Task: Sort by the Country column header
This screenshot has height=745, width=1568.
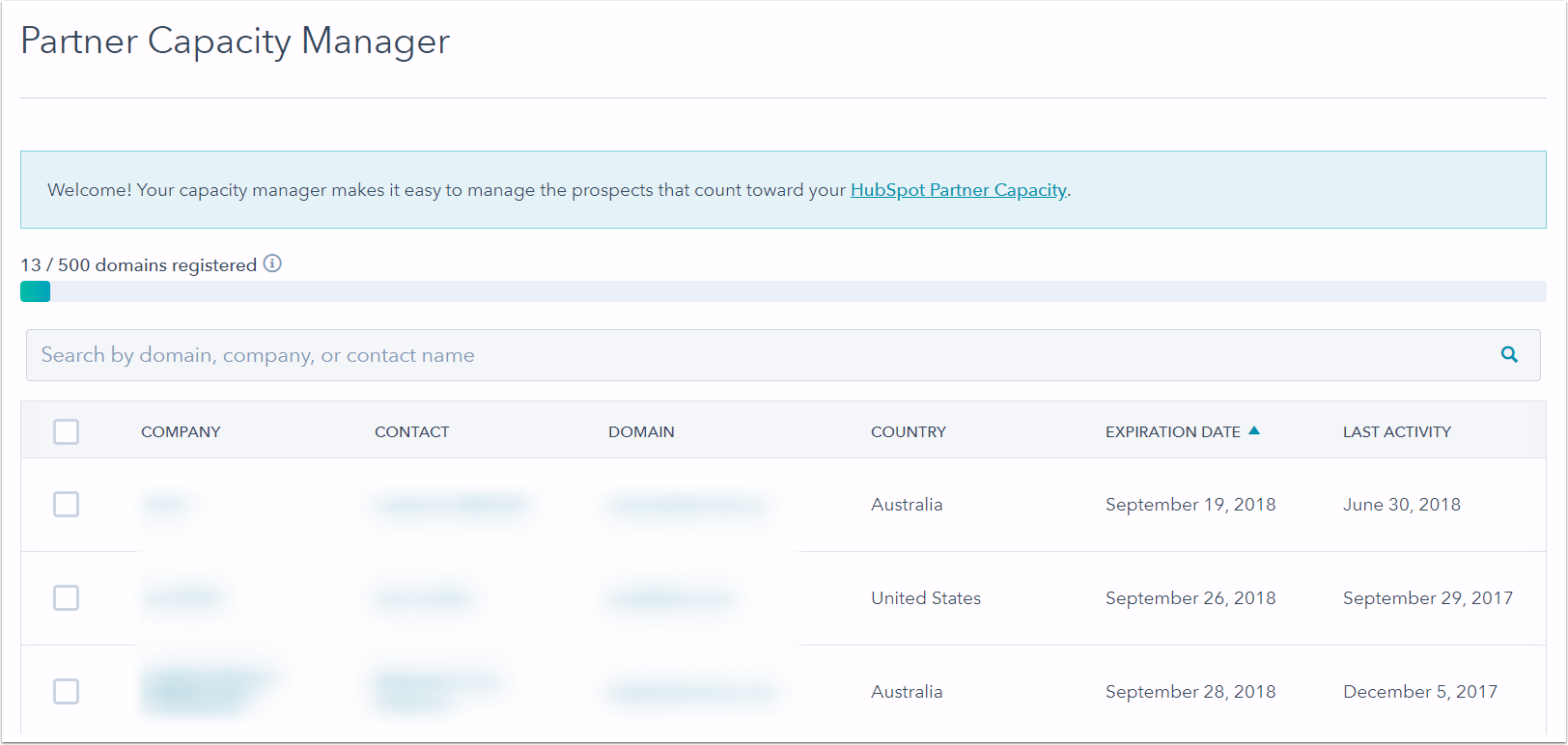Action: [x=908, y=432]
